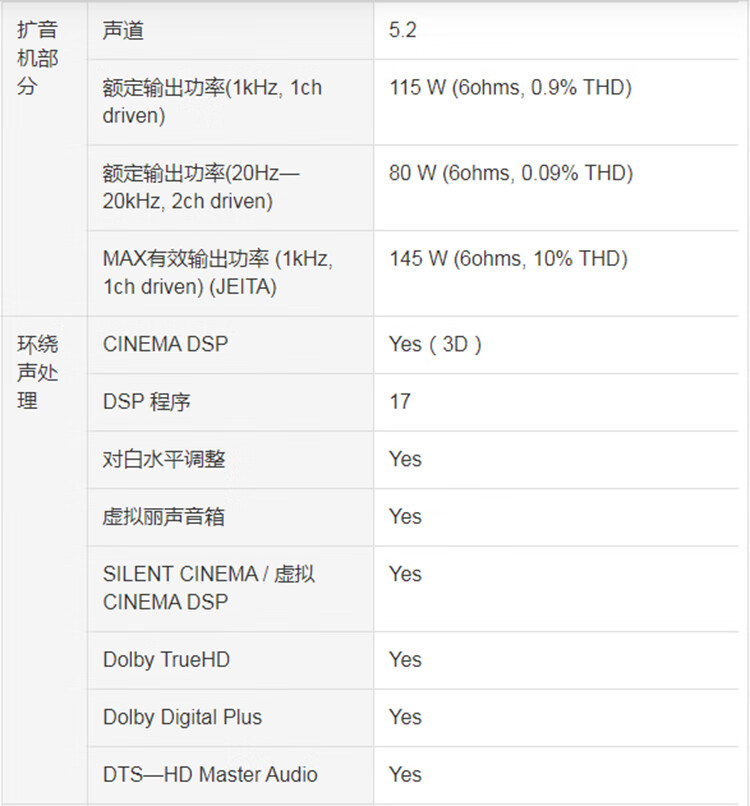Click the Yes value beside Dolby TrueHD
Image resolution: width=750 pixels, height=806 pixels.
coord(405,660)
